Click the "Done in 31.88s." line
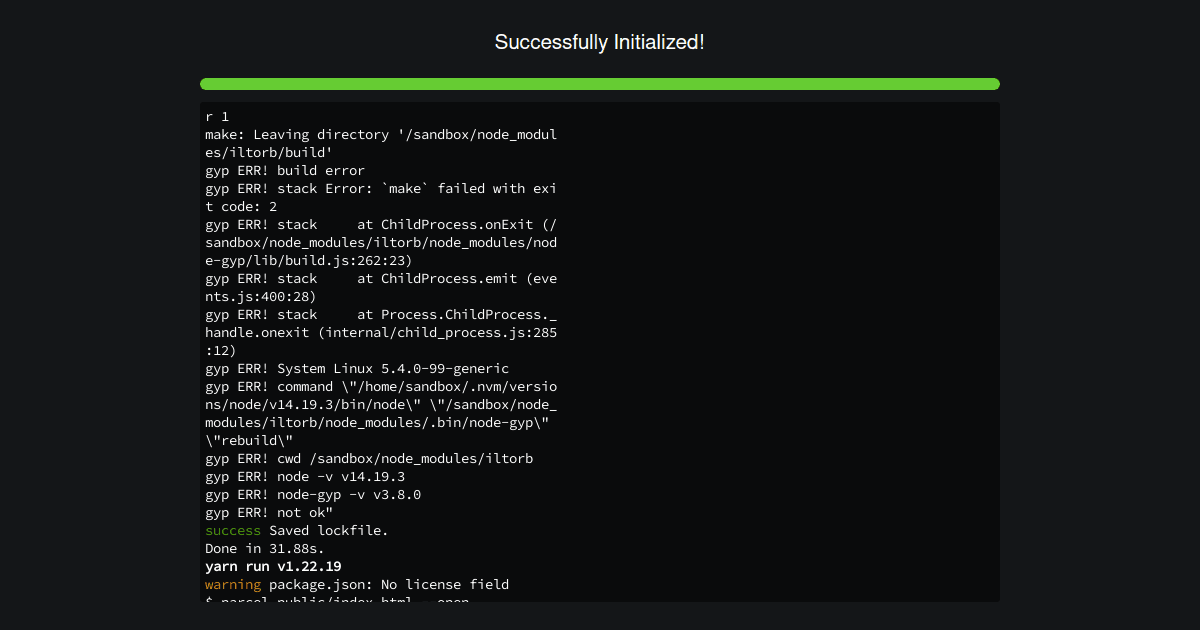The height and width of the screenshot is (630, 1200). [265, 548]
